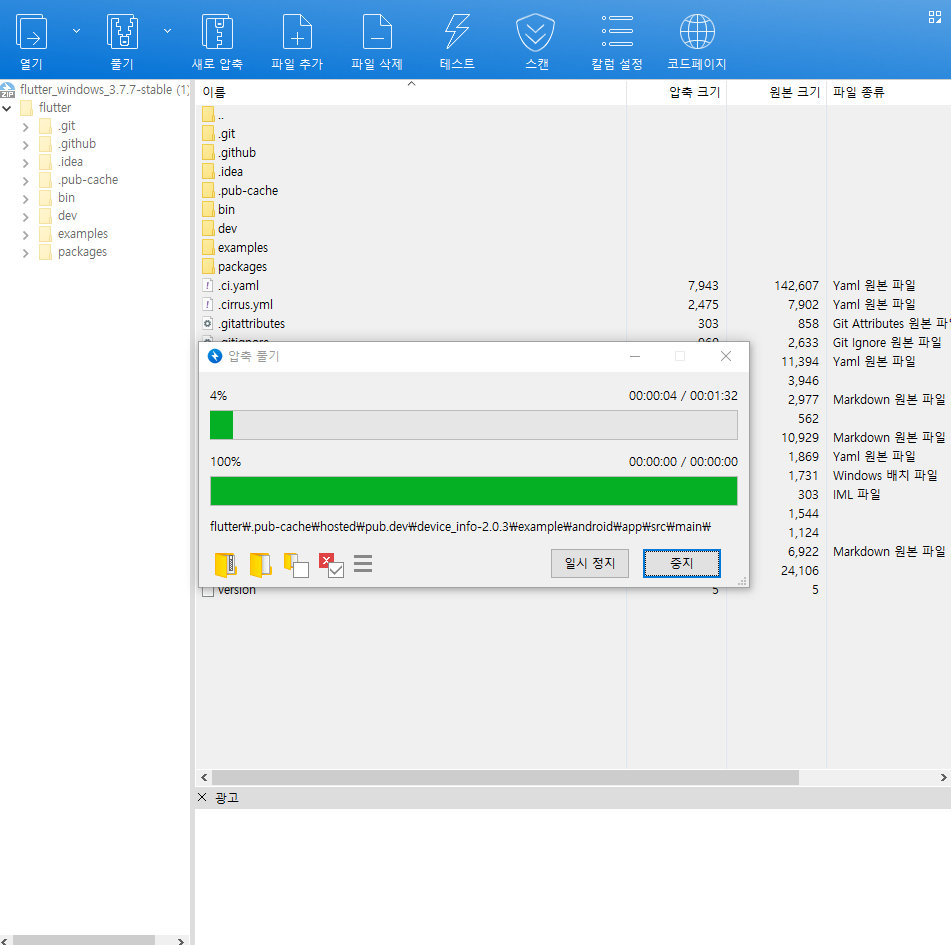Click the .cirrus.yml file icon

pos(207,304)
